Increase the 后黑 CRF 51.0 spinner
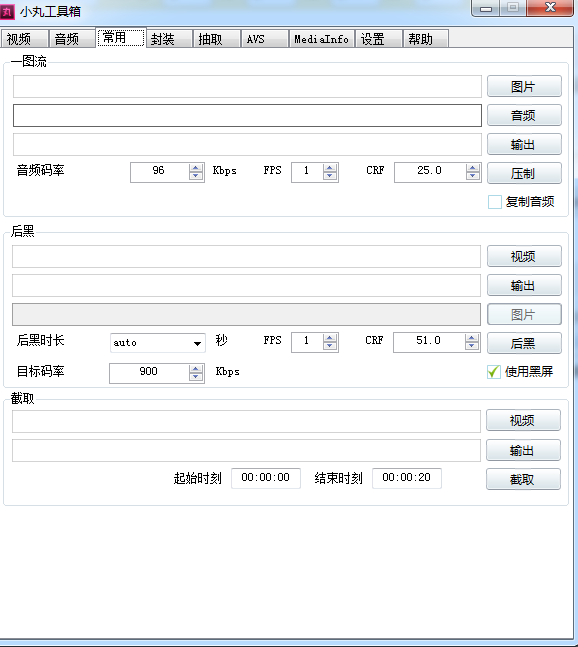 pyautogui.click(x=472, y=338)
